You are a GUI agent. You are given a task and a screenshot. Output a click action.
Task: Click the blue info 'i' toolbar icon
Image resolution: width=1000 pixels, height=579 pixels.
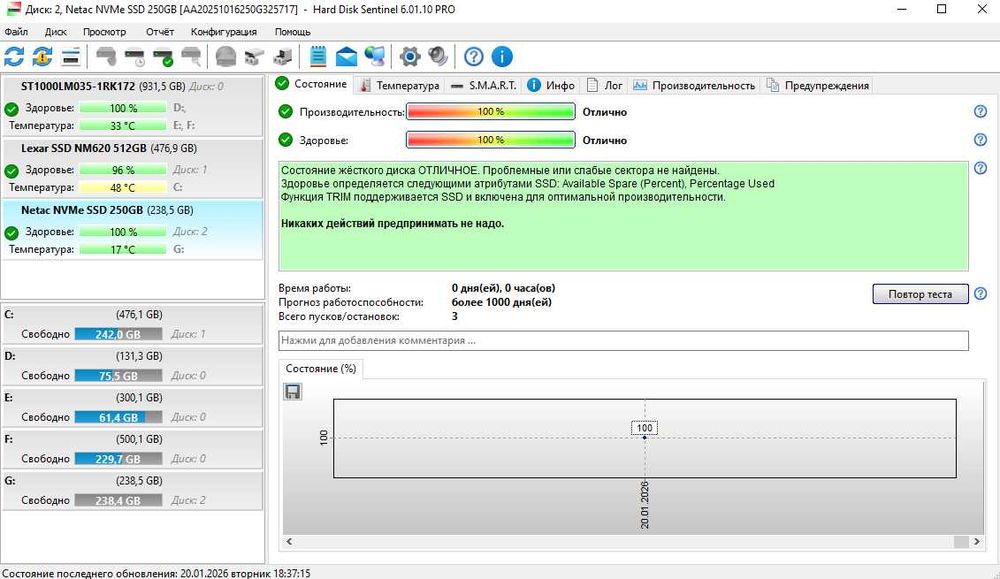[x=502, y=57]
